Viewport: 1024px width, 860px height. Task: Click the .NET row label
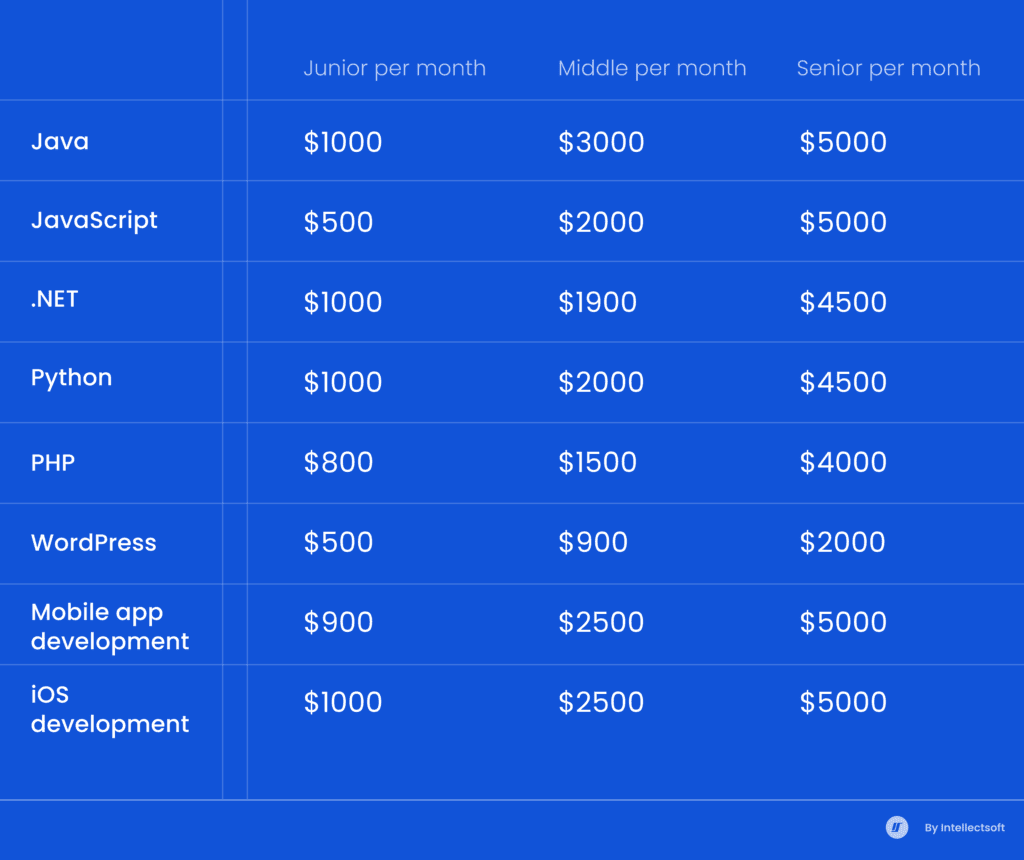[55, 299]
